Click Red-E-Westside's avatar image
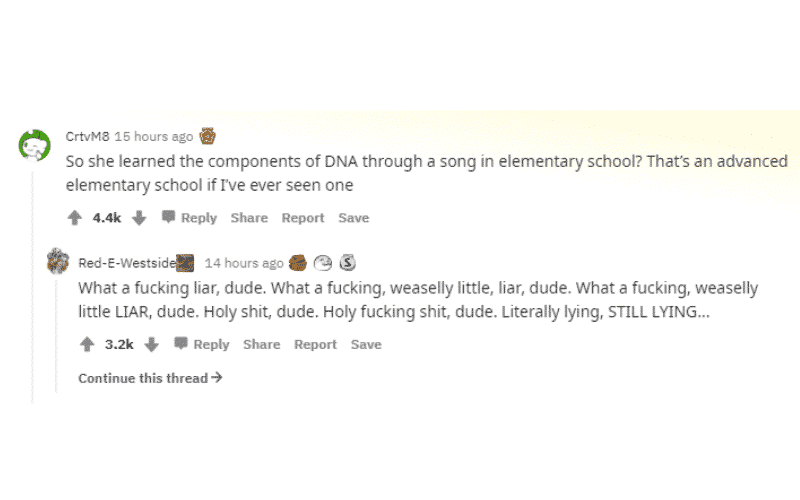The width and height of the screenshot is (800, 500). tap(58, 261)
